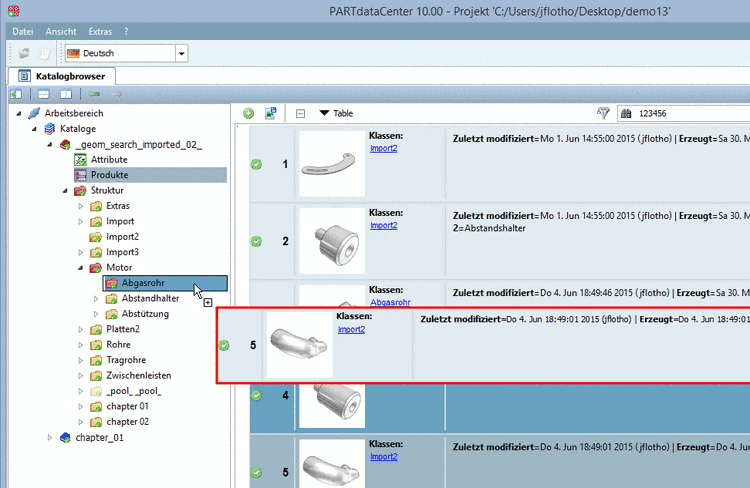Viewport: 750px width, 488px height.
Task: Click the search field containing 123456
Action: click(684, 113)
